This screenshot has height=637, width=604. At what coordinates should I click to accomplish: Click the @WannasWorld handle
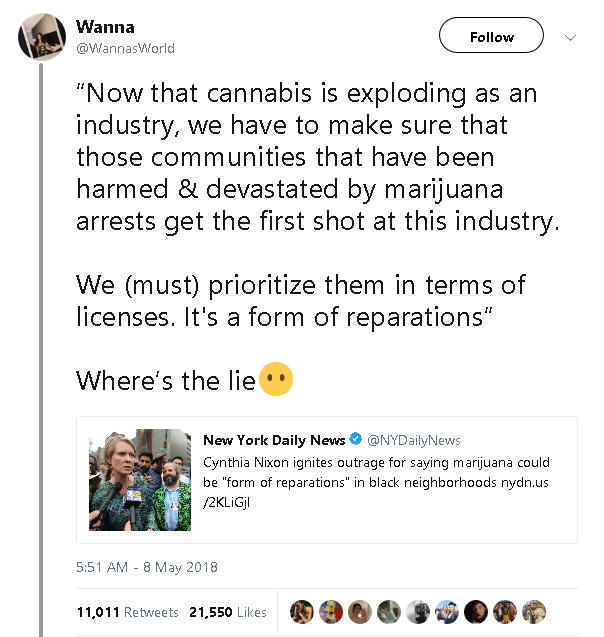point(125,47)
